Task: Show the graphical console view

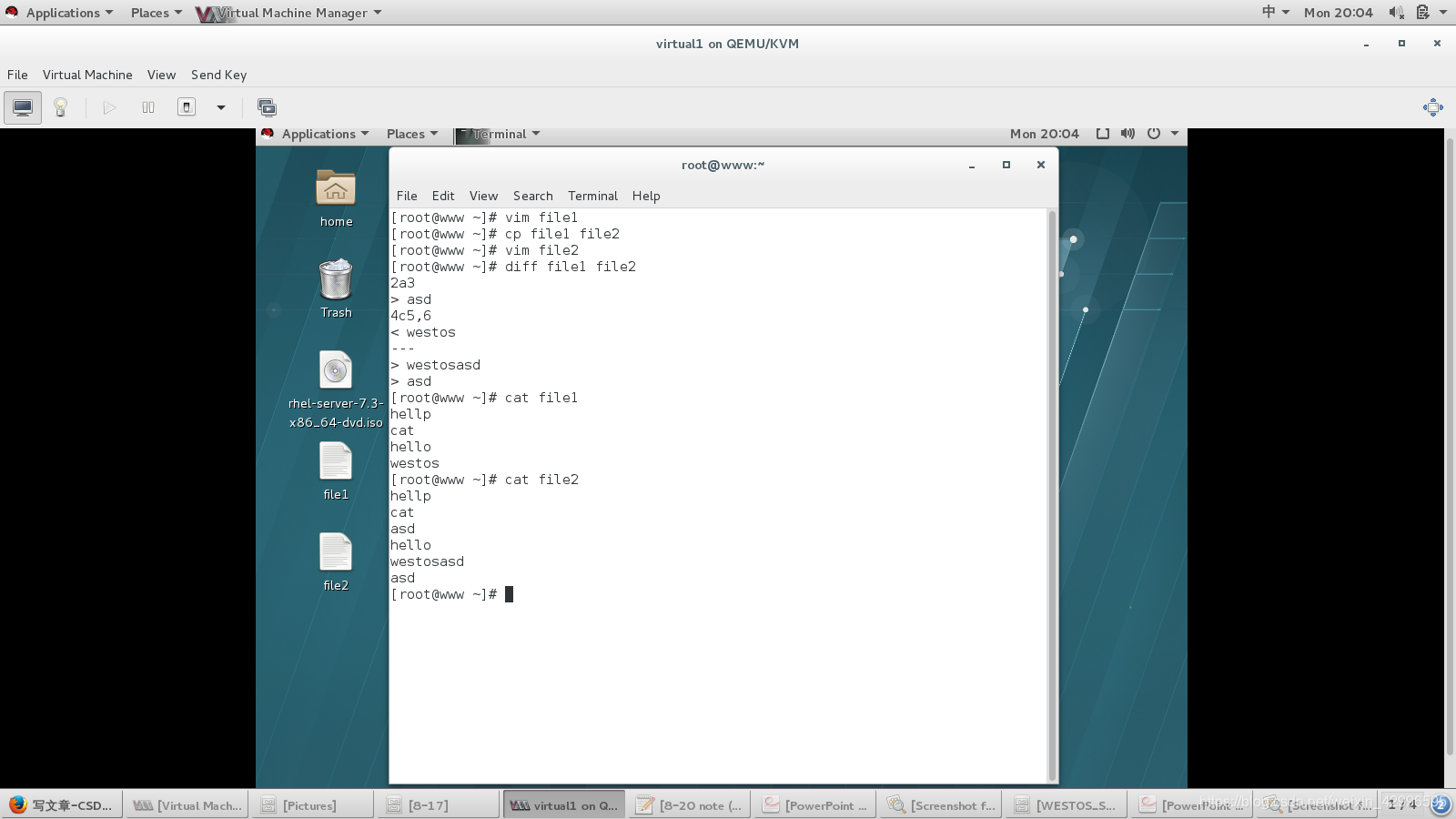Action: 23,107
